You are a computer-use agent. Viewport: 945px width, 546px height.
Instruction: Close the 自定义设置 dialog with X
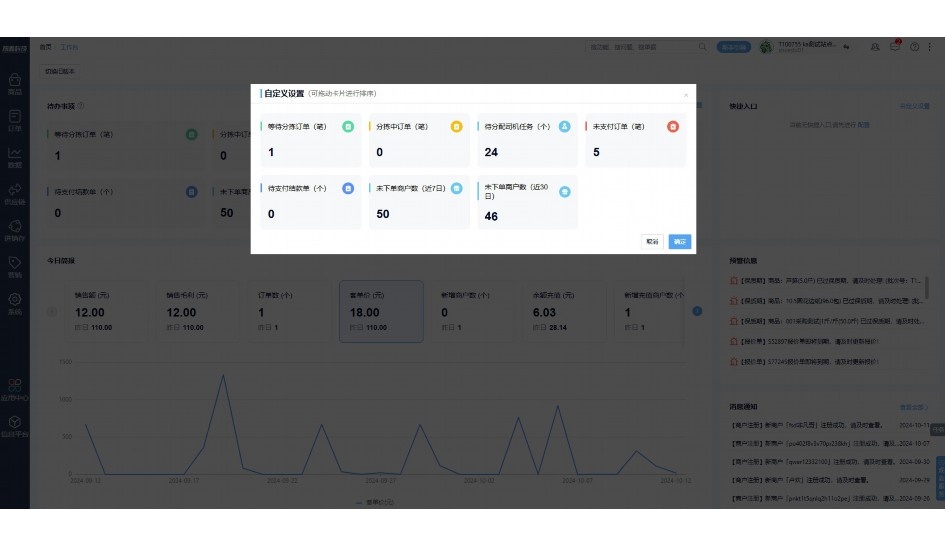click(x=686, y=95)
